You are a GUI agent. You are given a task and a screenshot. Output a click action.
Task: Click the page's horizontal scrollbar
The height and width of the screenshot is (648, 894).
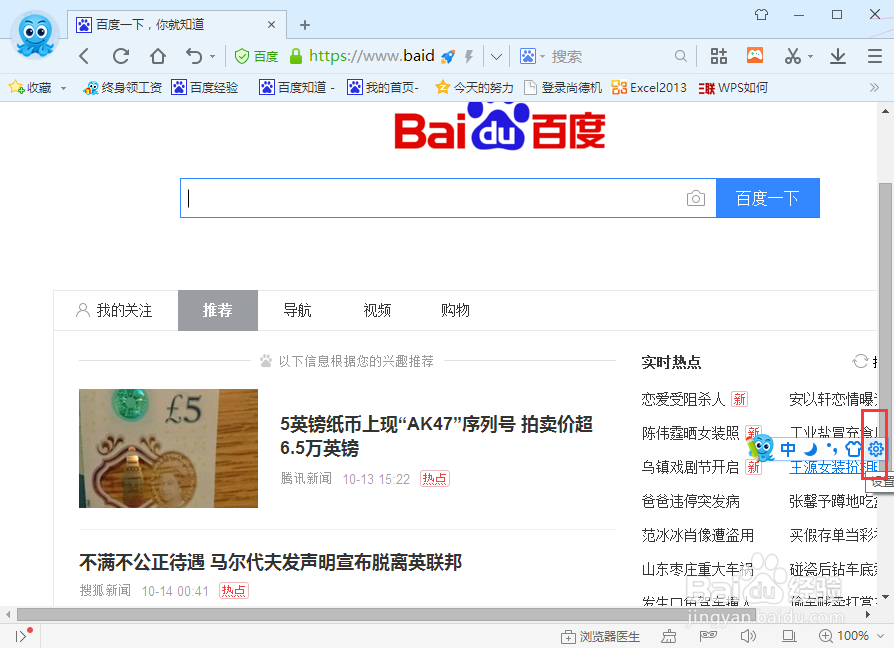tap(386, 614)
